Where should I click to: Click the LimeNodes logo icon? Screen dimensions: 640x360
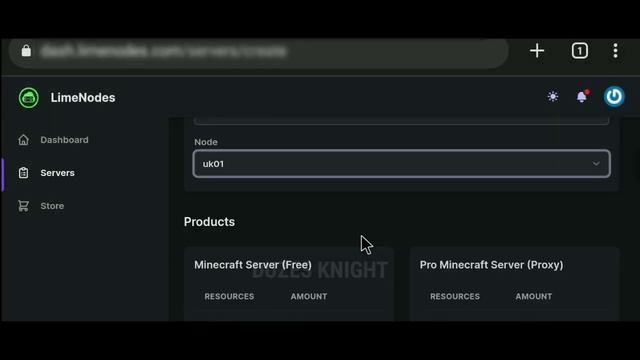29,98
